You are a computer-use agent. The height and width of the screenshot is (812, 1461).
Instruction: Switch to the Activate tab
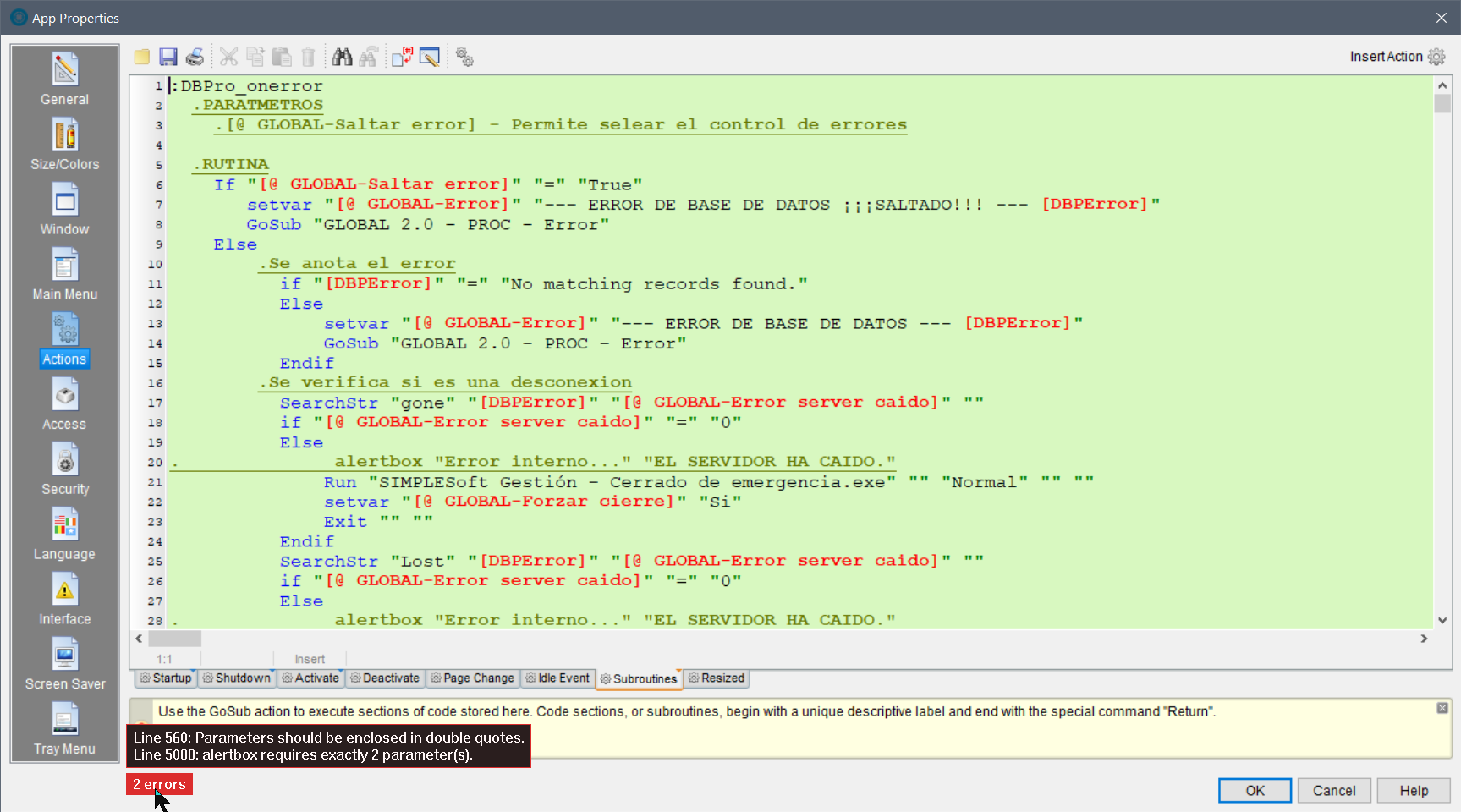(x=310, y=678)
